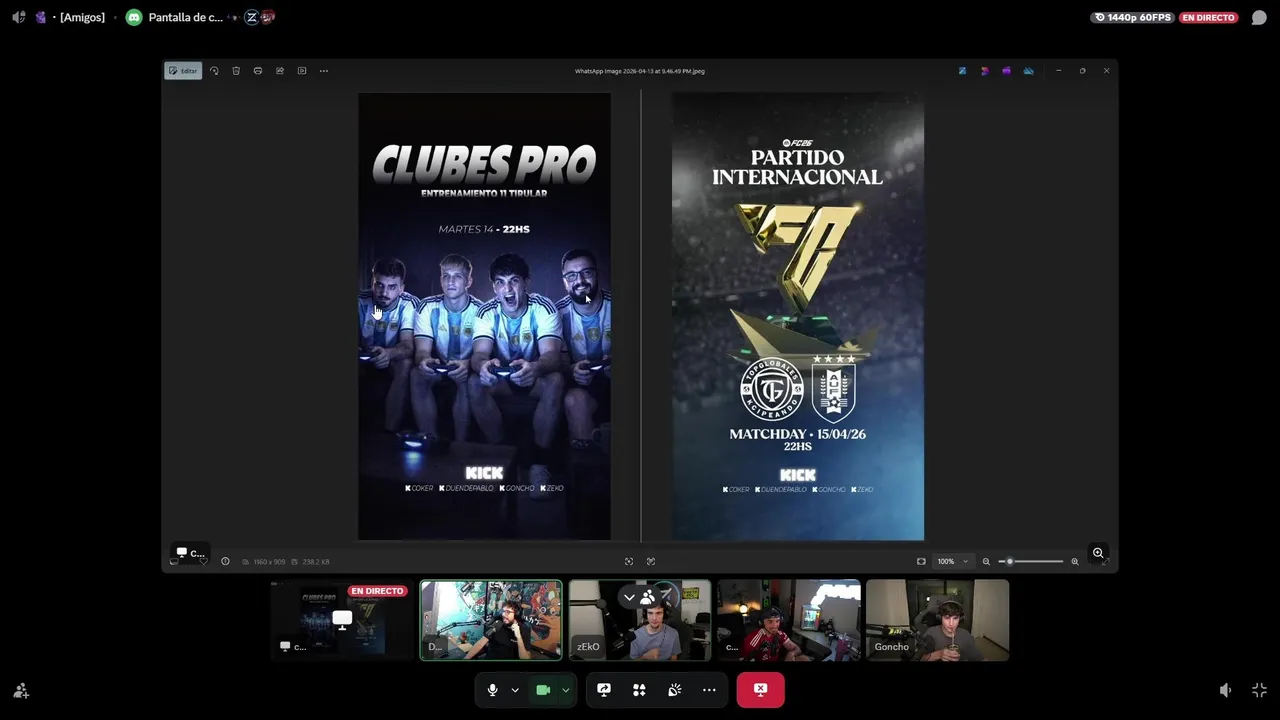Turn off the camera with green video button
This screenshot has width=1280, height=720.
(x=543, y=690)
